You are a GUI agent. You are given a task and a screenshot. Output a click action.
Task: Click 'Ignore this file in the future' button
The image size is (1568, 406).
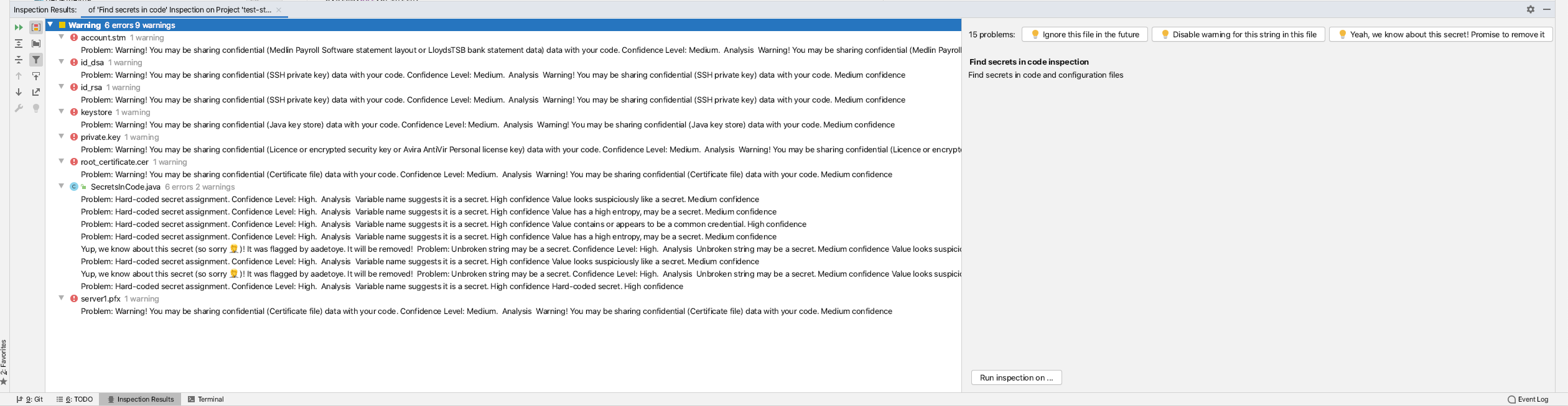(1085, 34)
